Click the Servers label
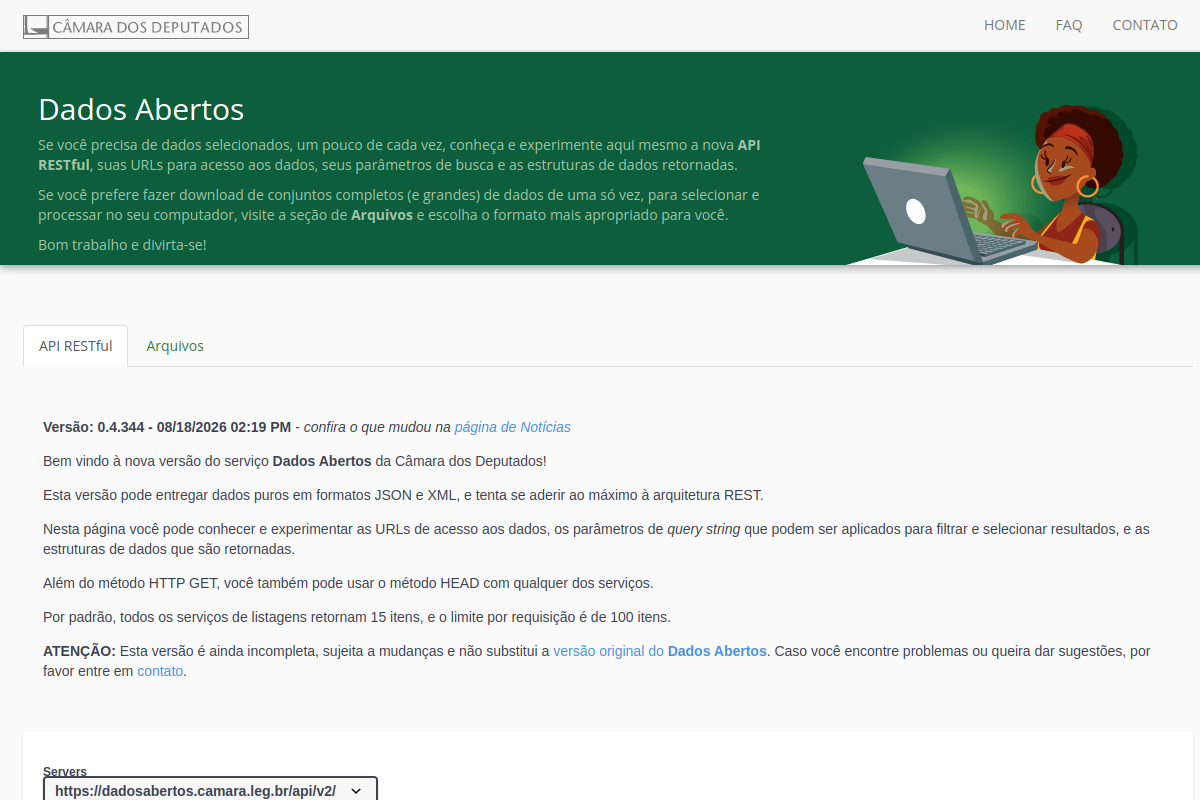The width and height of the screenshot is (1200, 800). point(65,771)
